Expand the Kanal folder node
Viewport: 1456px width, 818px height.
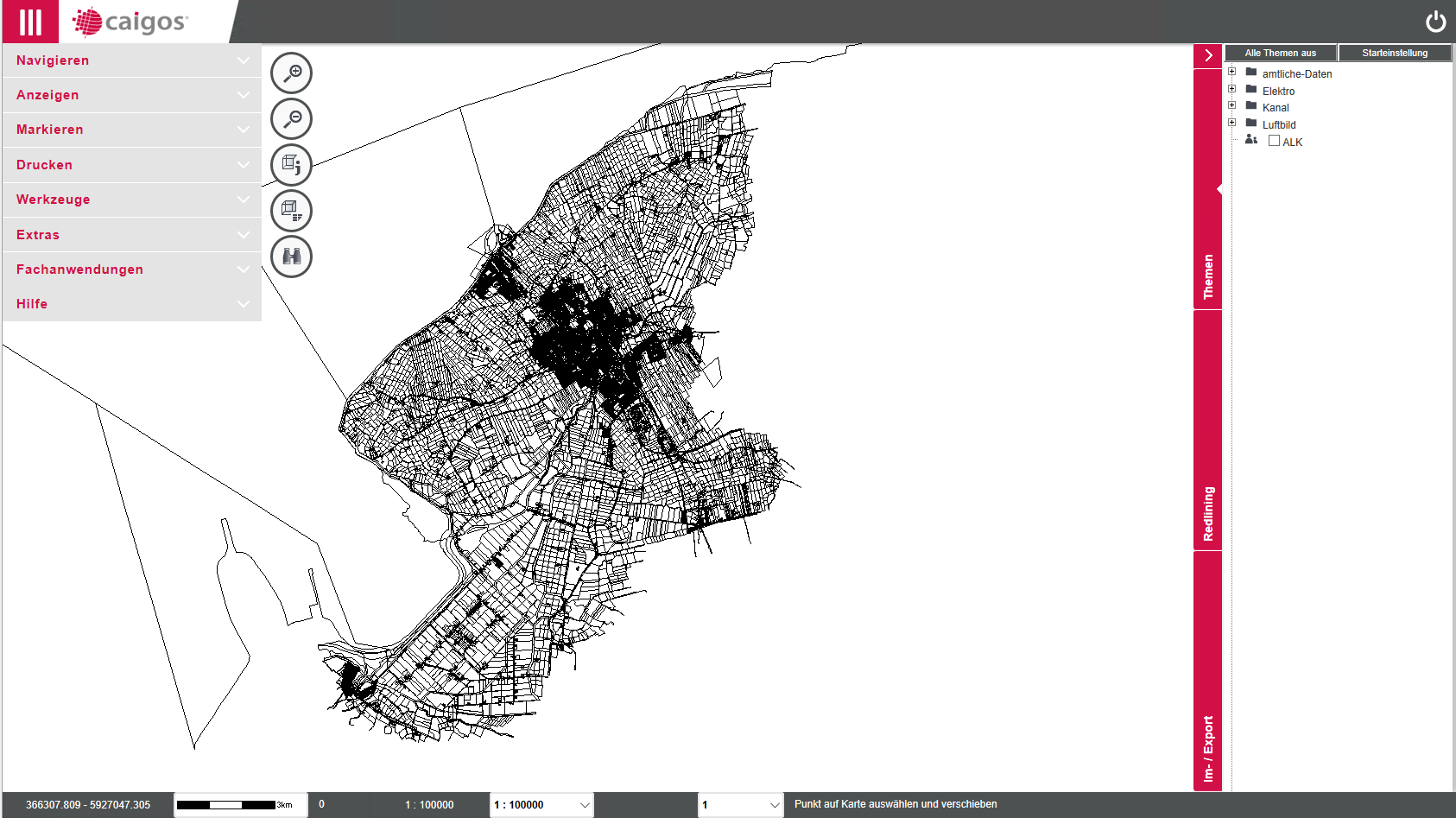[x=1232, y=105]
